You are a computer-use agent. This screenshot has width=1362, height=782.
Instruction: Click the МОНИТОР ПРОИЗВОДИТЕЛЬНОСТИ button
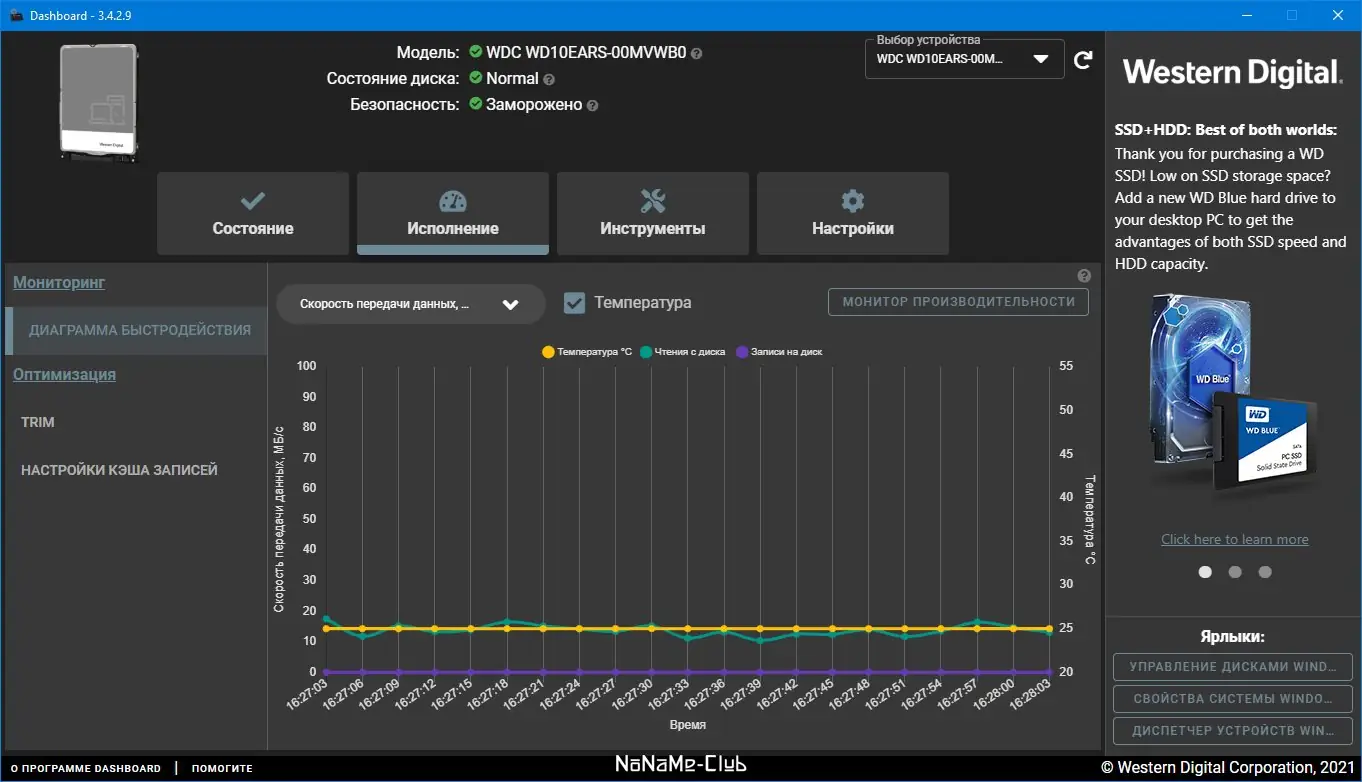(x=958, y=301)
